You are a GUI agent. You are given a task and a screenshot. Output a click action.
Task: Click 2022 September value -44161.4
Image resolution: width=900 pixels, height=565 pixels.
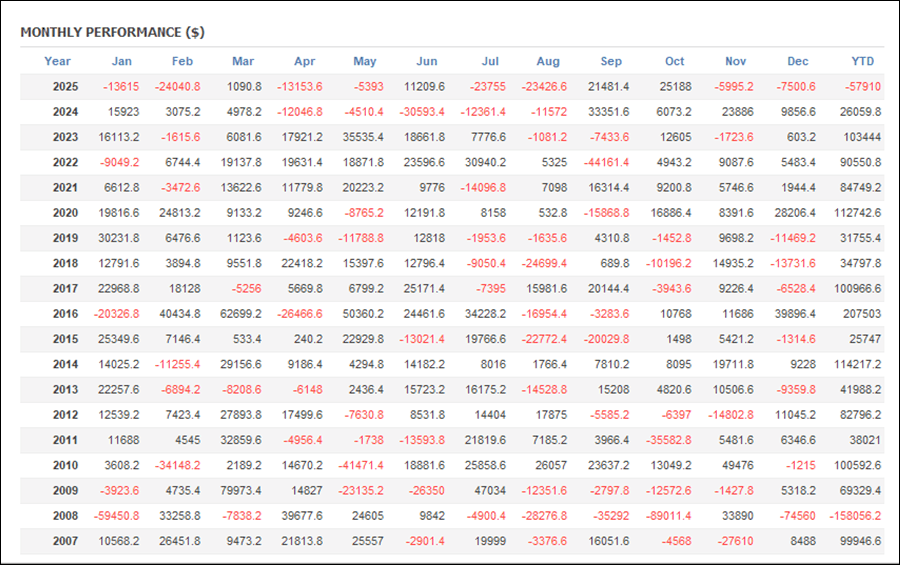606,162
